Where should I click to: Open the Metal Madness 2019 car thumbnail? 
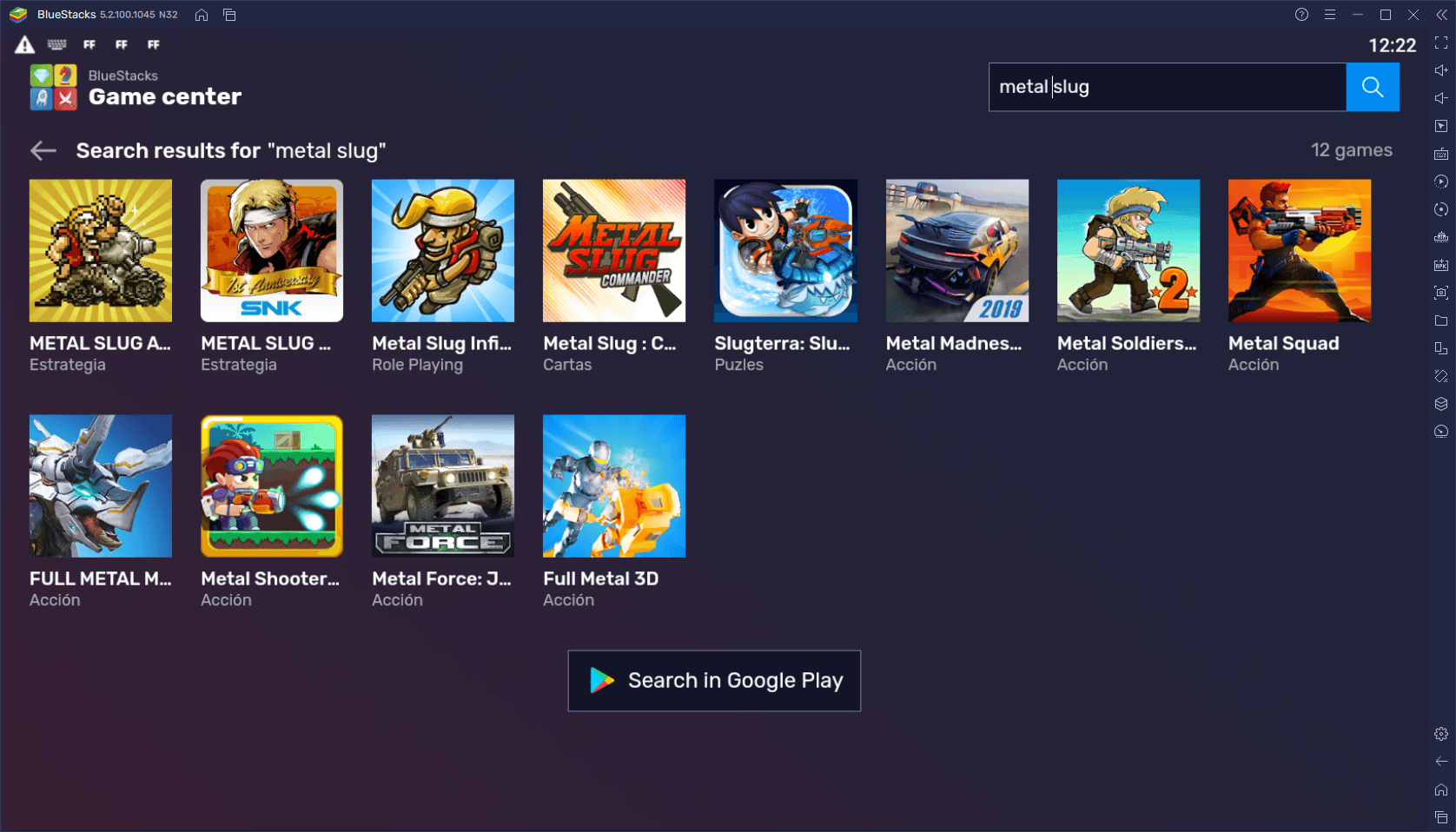957,251
